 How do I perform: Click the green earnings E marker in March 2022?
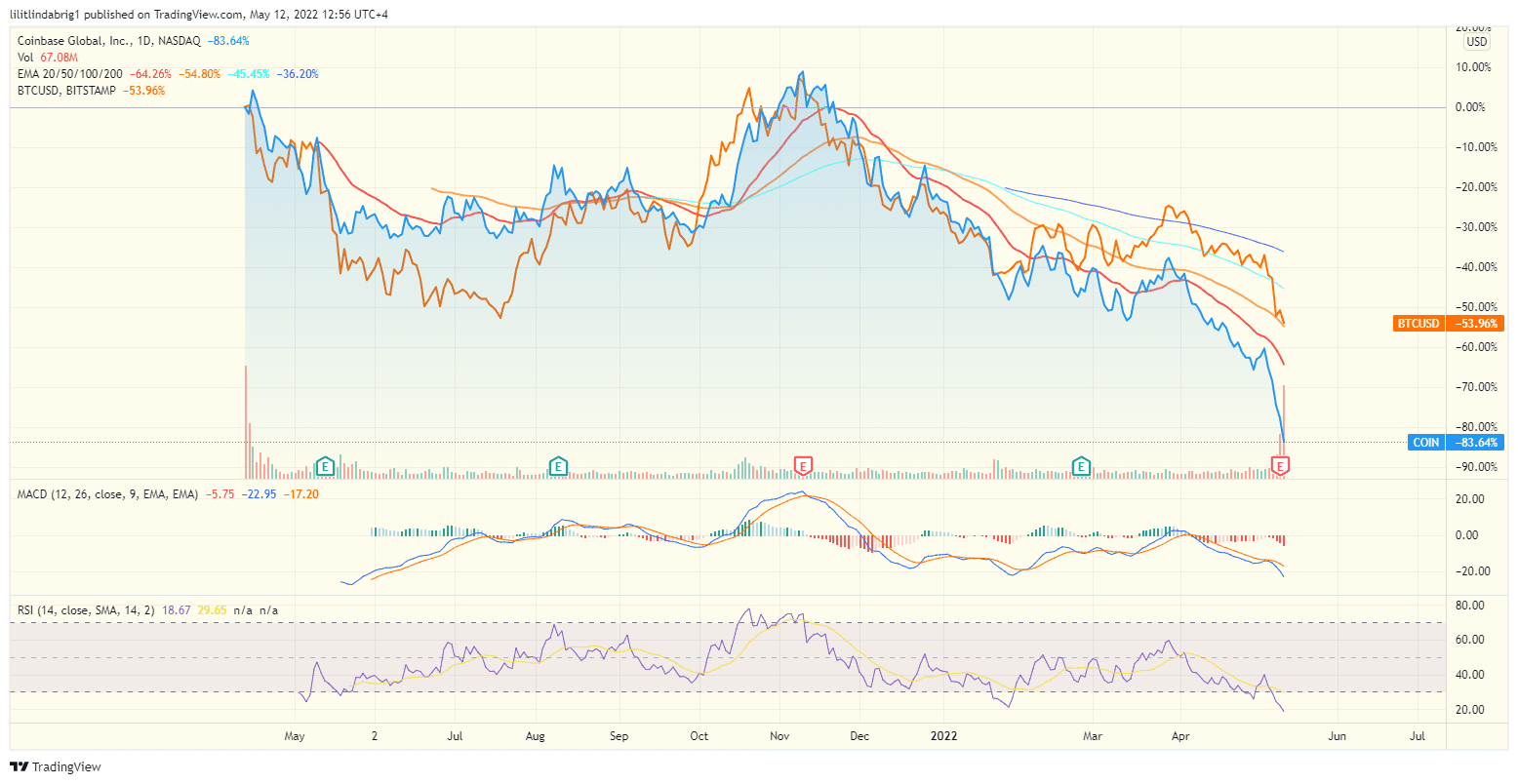[1081, 467]
